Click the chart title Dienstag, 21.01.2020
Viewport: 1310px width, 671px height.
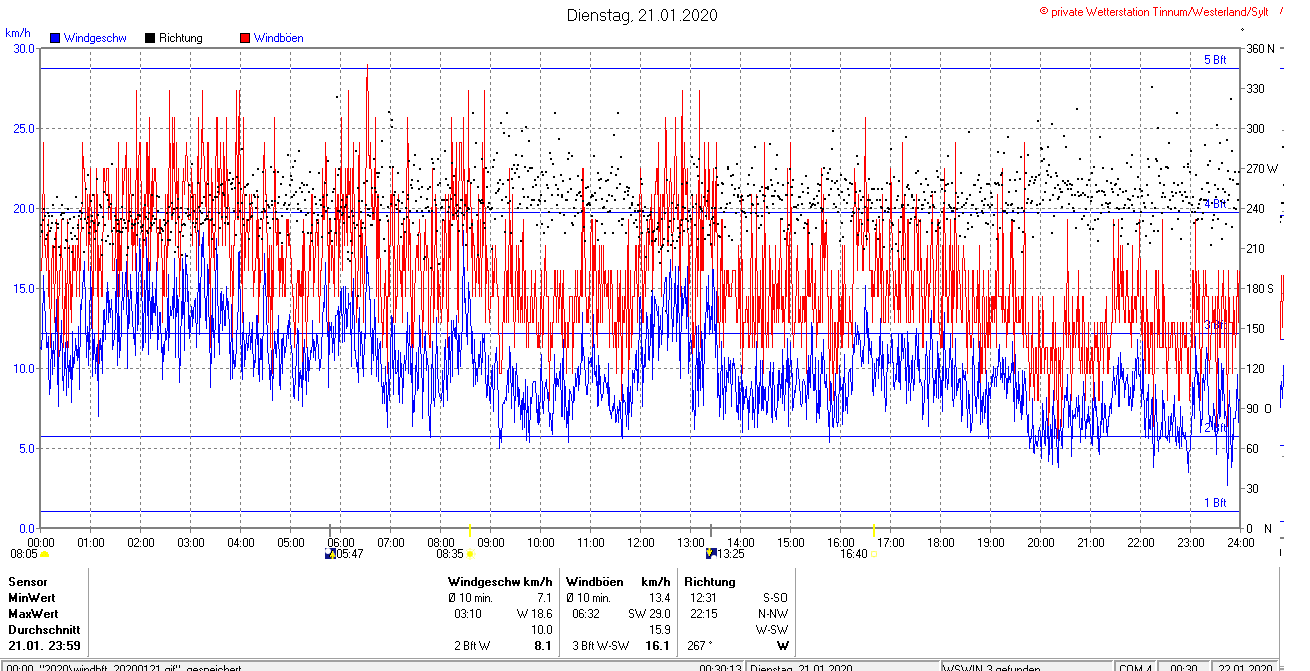(x=642, y=15)
